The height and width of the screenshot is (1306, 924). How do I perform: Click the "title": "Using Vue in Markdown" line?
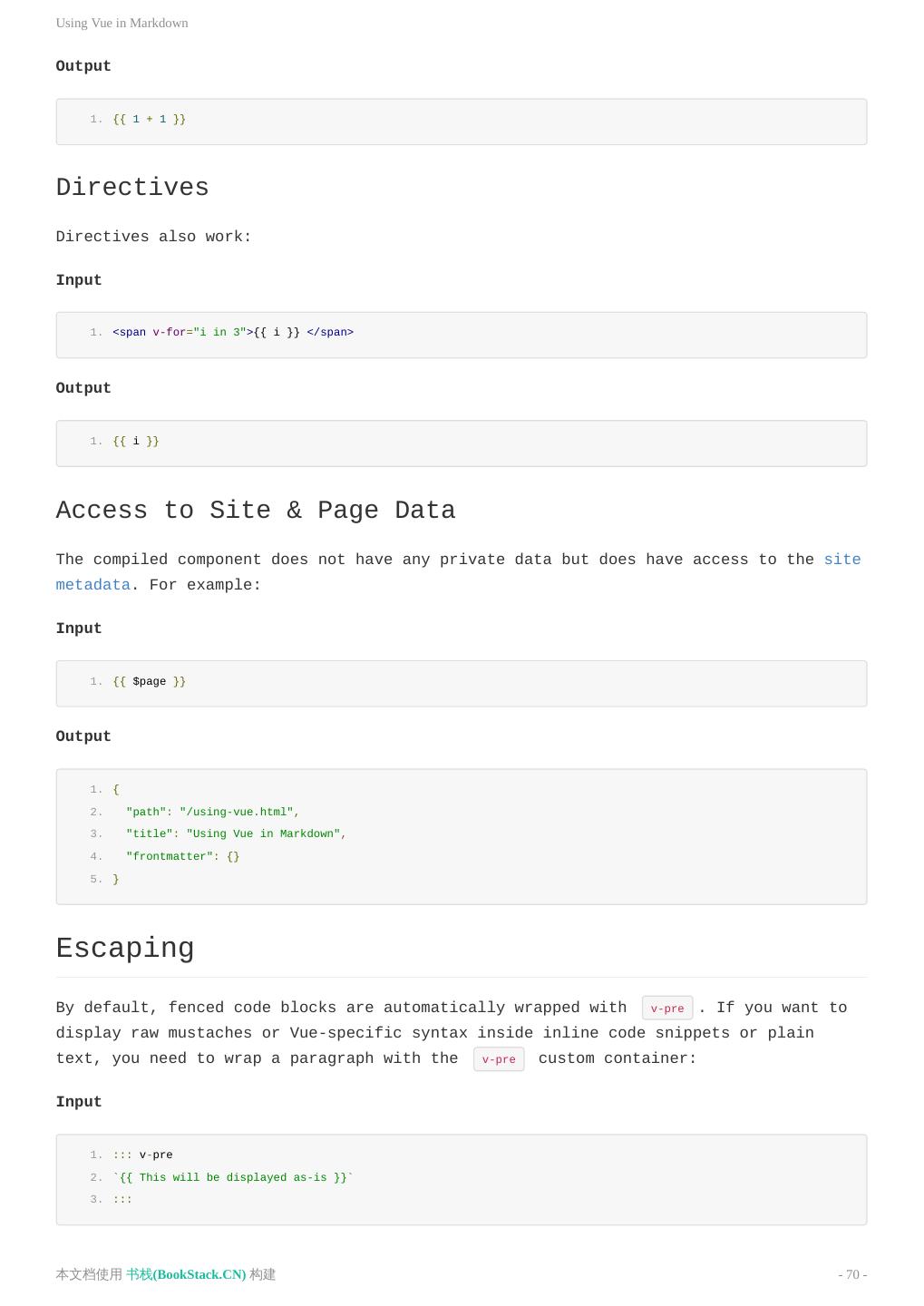point(236,834)
